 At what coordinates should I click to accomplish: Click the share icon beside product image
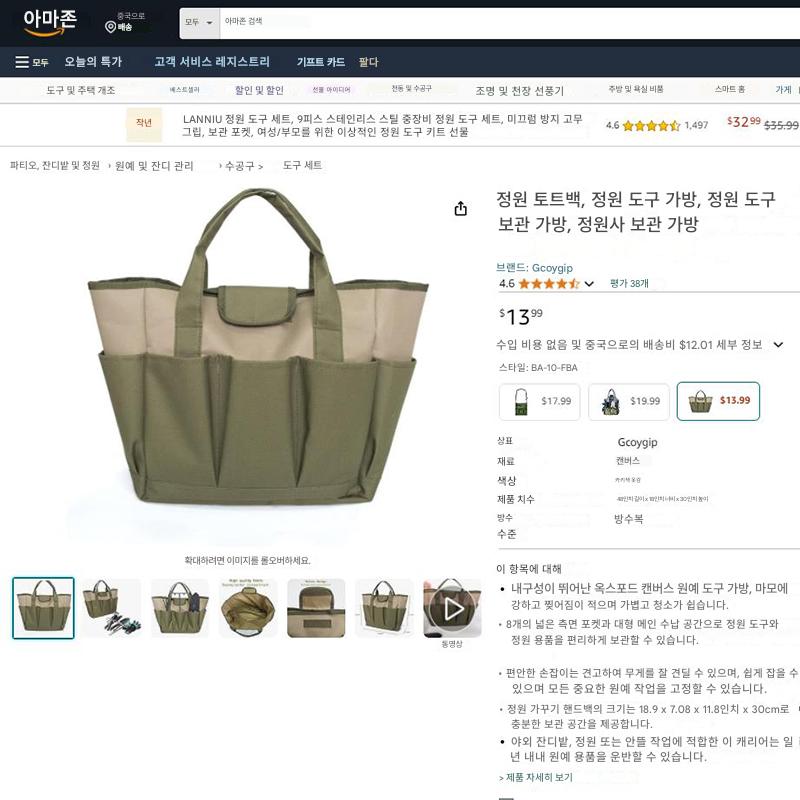(461, 209)
